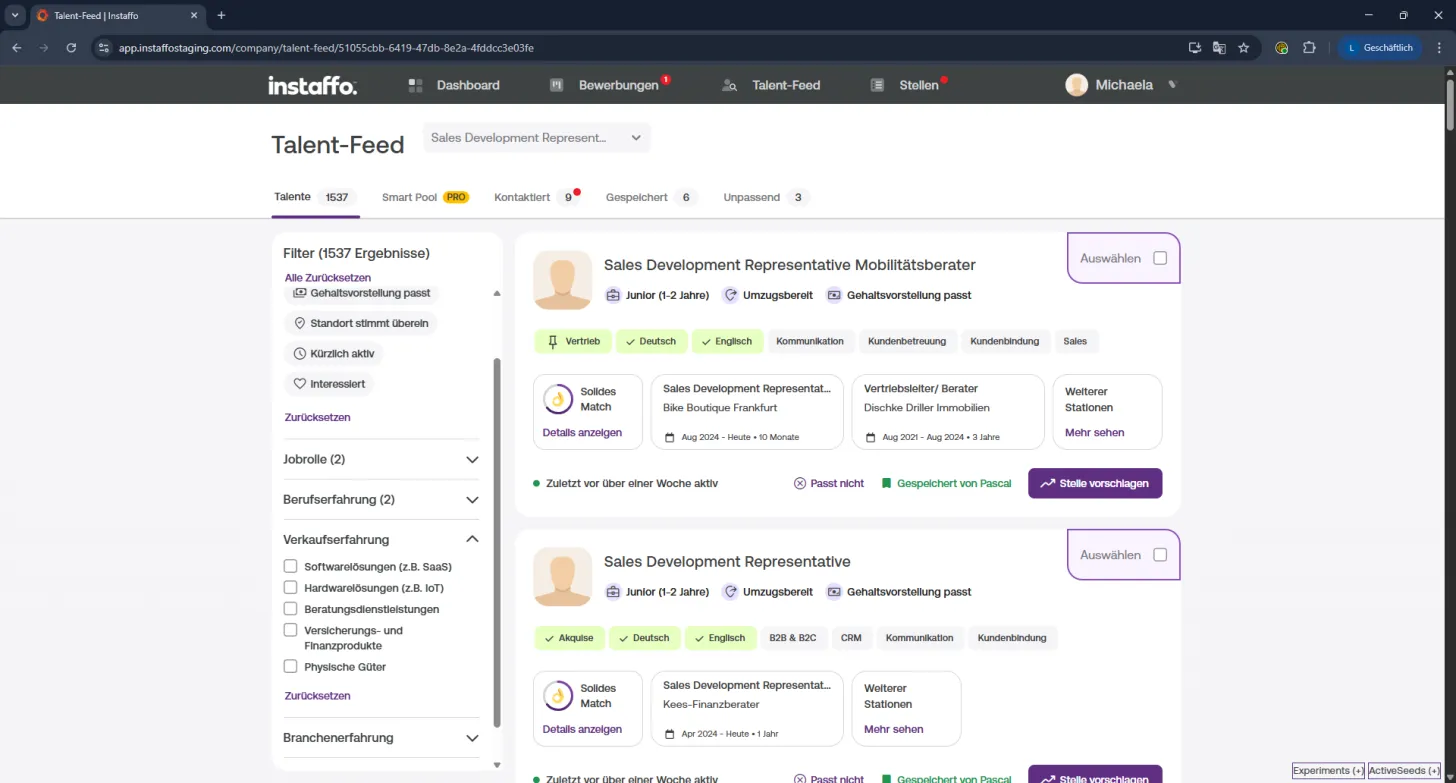1456x783 pixels.
Task: Go back using the browser back arrow
Action: (16, 47)
